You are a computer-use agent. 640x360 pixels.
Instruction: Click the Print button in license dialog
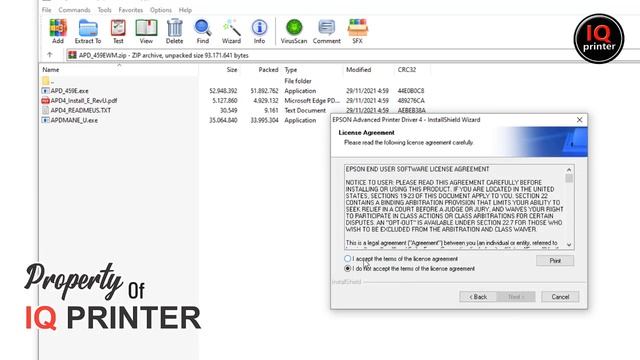click(555, 260)
